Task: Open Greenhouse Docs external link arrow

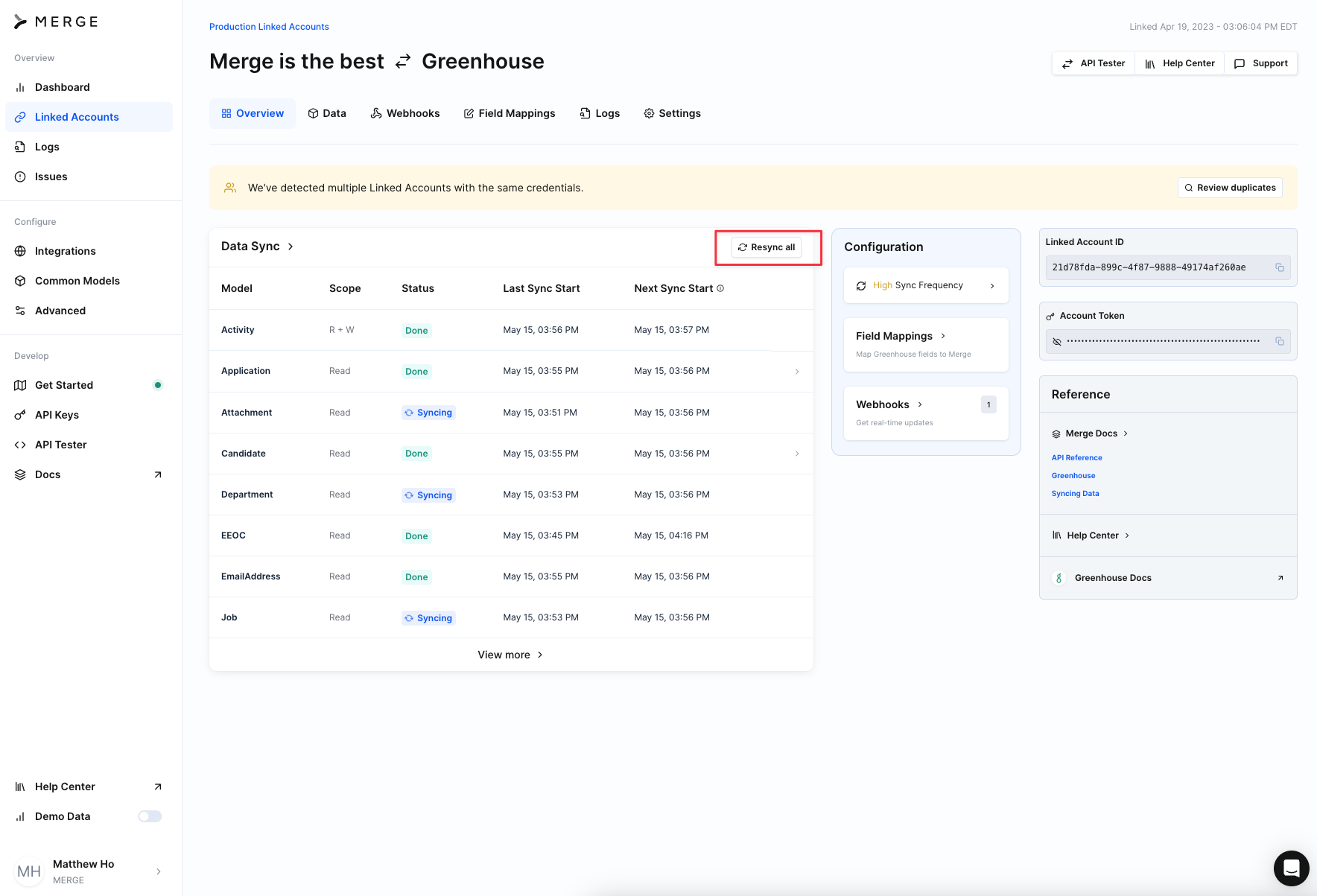Action: coord(1280,578)
